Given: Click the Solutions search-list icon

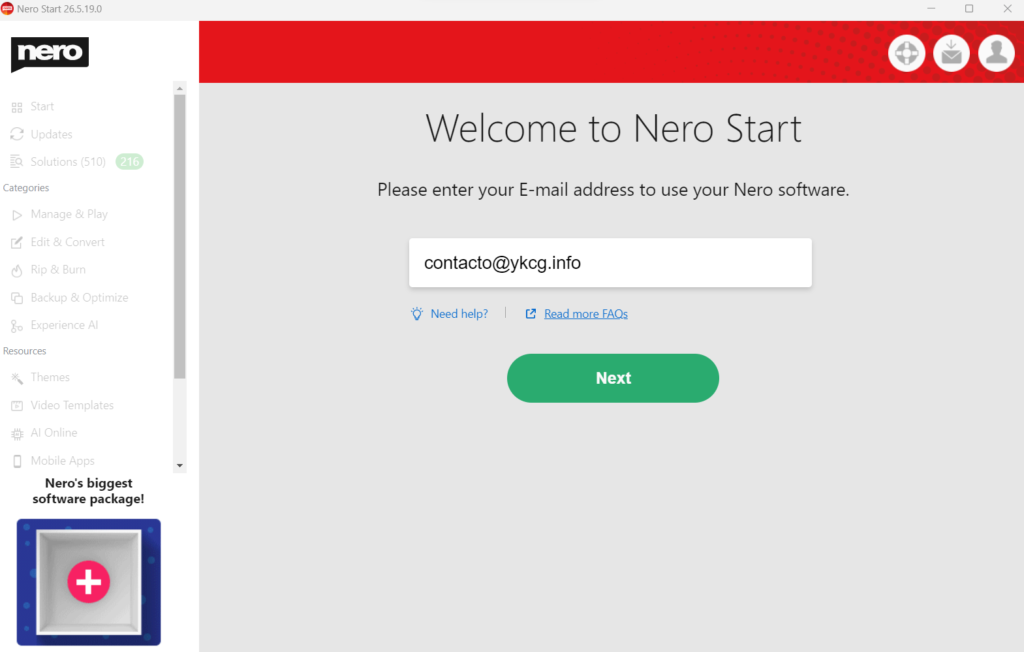Looking at the screenshot, I should point(17,162).
